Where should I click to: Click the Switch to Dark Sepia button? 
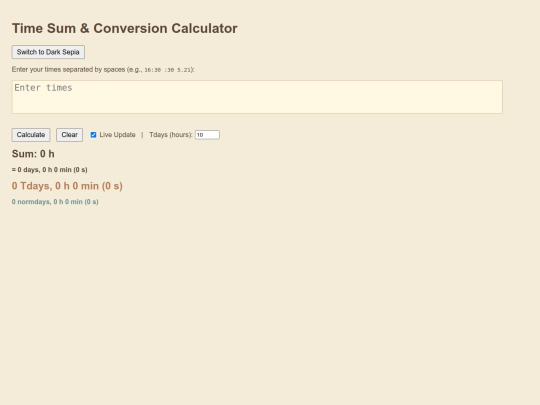pos(48,52)
